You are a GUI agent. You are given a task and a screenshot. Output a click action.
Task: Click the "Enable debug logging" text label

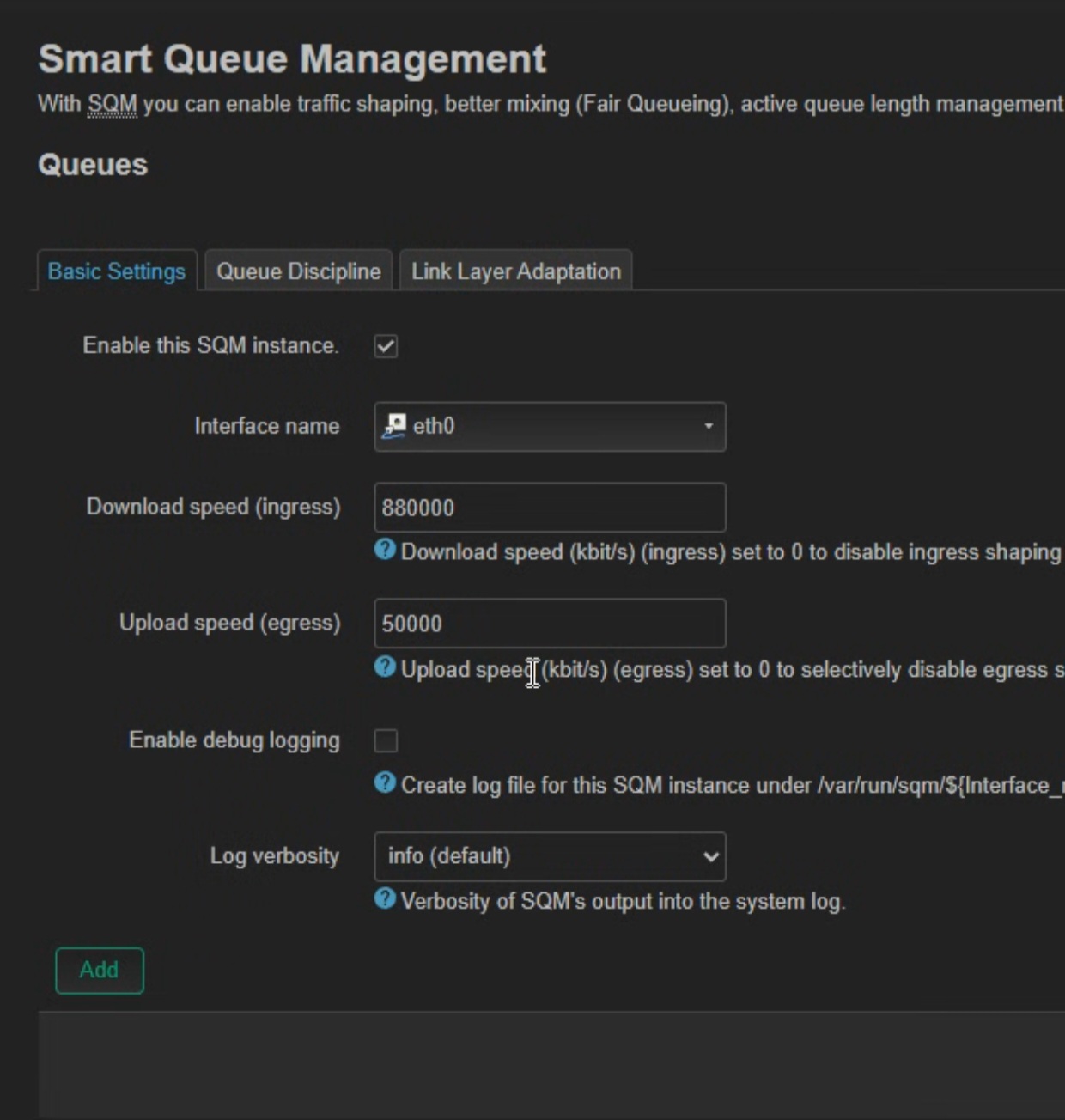[x=234, y=740]
